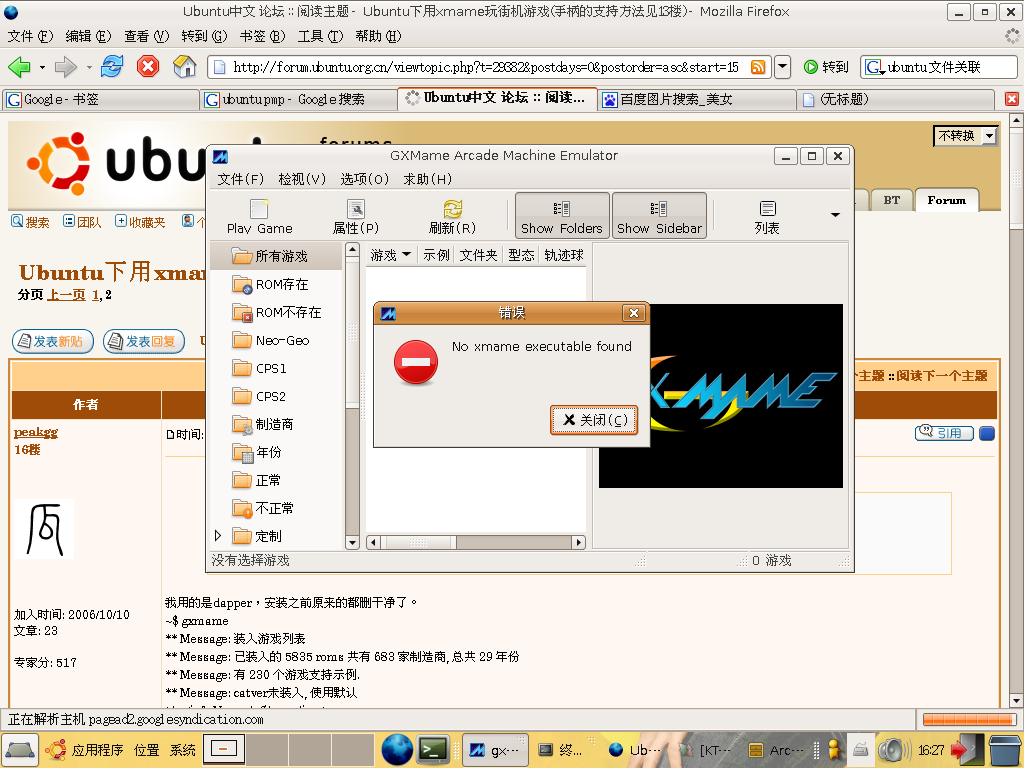Click the search box with ubuntu文件关联

point(939,67)
